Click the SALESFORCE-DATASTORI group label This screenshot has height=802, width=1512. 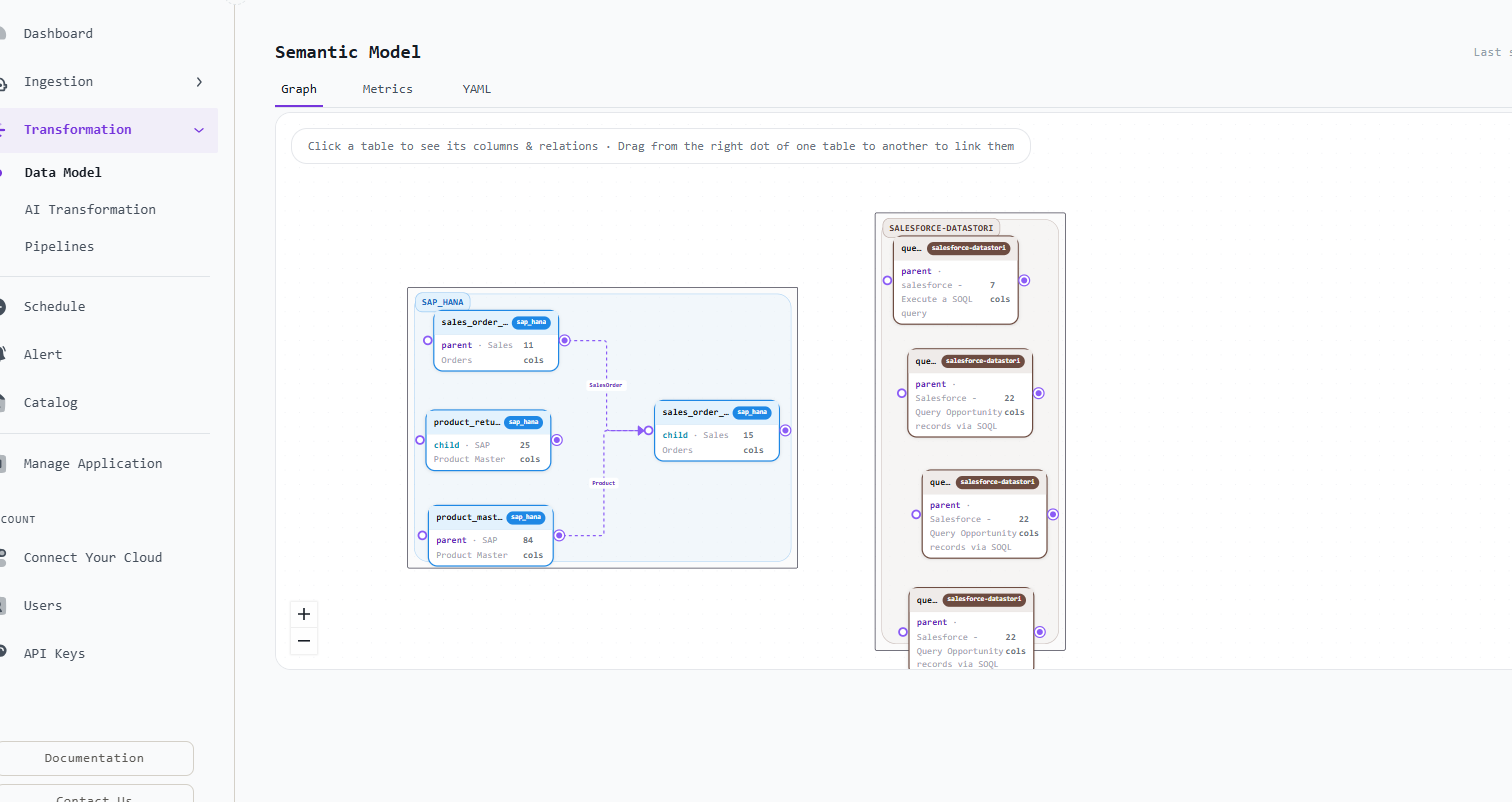coord(941,228)
